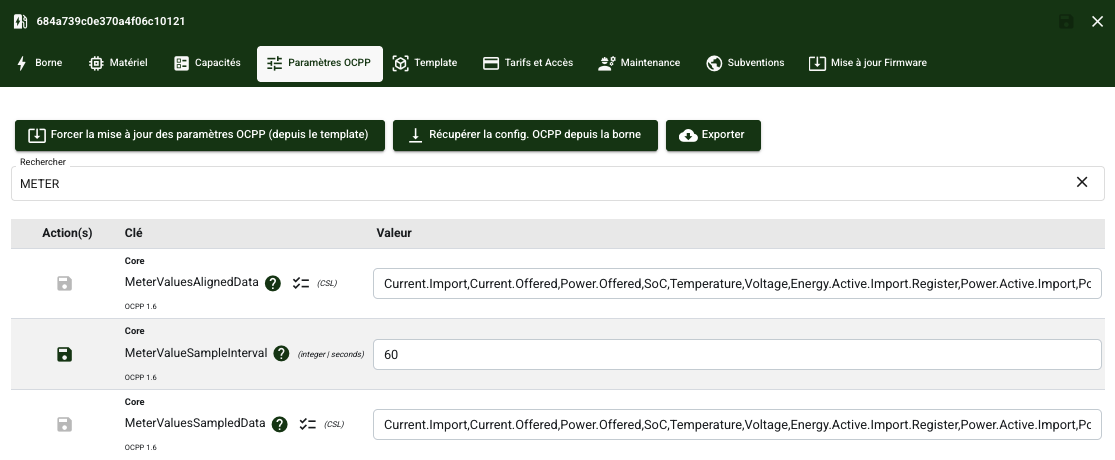The width and height of the screenshot is (1115, 460).
Task: Switch to the Mise à jour Firmware tab
Action: pos(868,63)
